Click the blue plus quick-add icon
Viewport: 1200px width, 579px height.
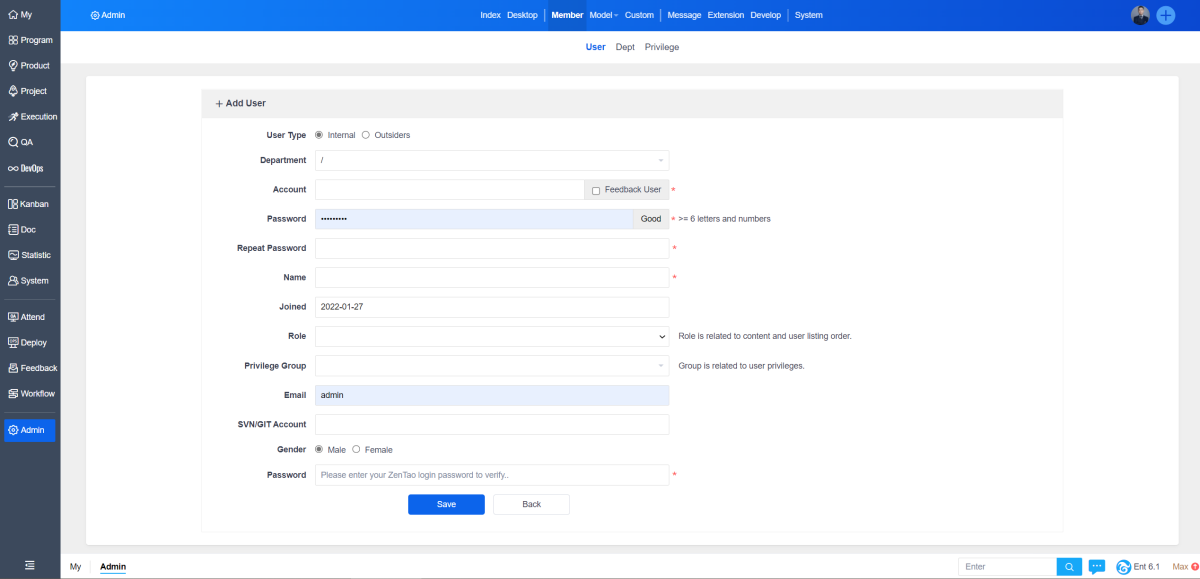[1165, 15]
